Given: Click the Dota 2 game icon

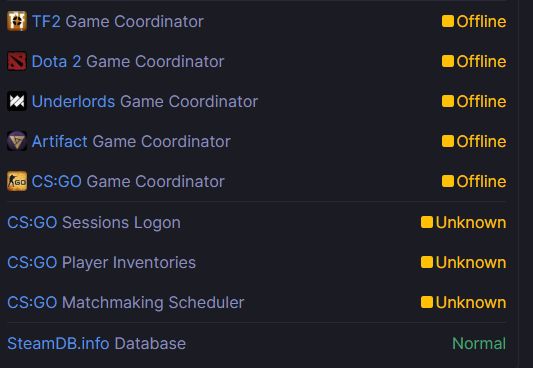Looking at the screenshot, I should point(17,62).
